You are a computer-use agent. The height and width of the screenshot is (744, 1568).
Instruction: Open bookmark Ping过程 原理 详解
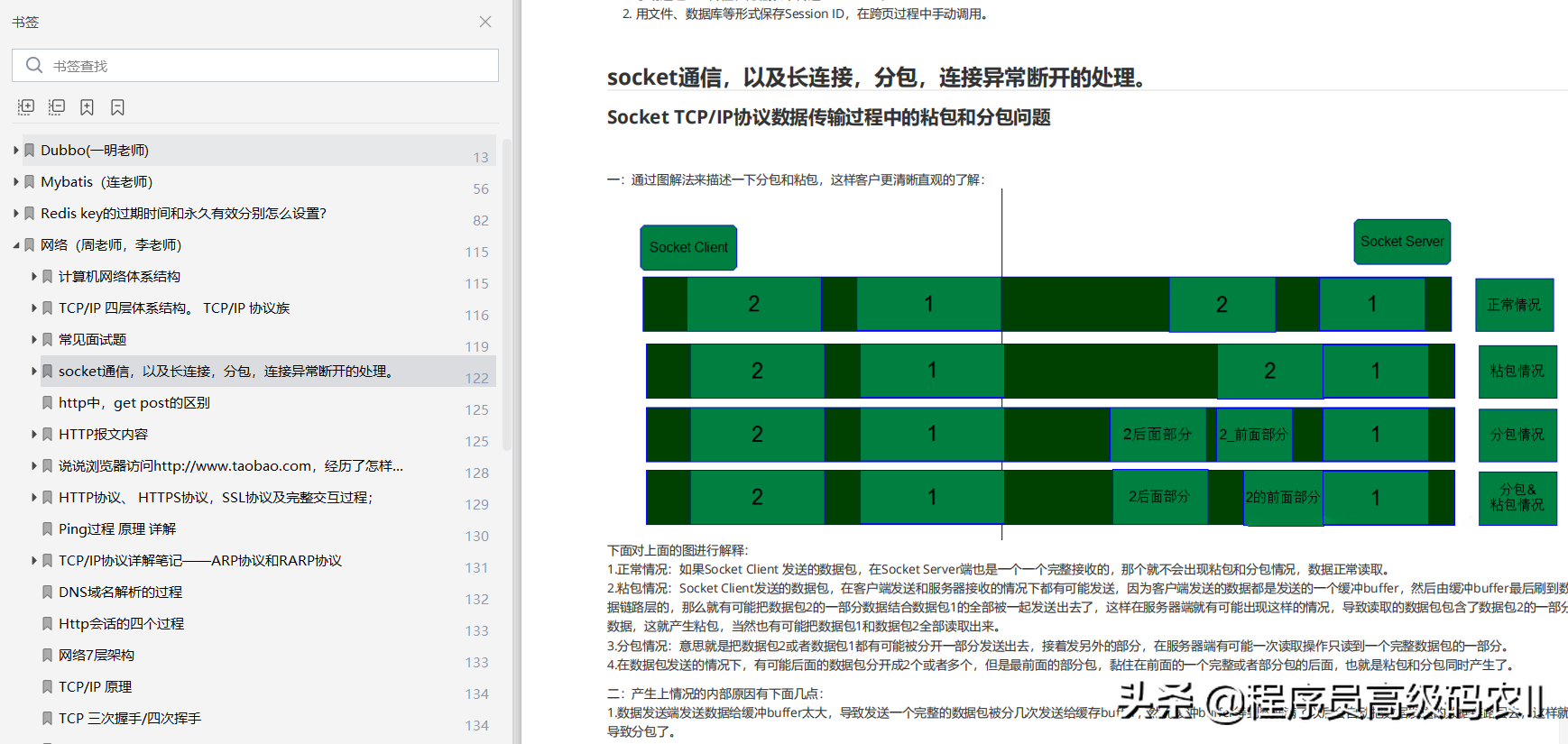click(117, 528)
